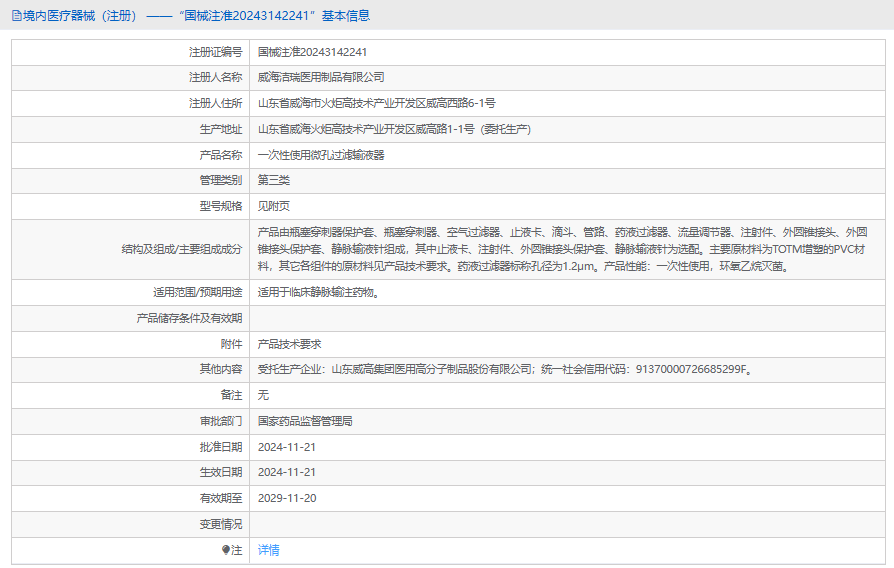Click the 生产地址 label
This screenshot has height=568, width=894.
(221, 129)
